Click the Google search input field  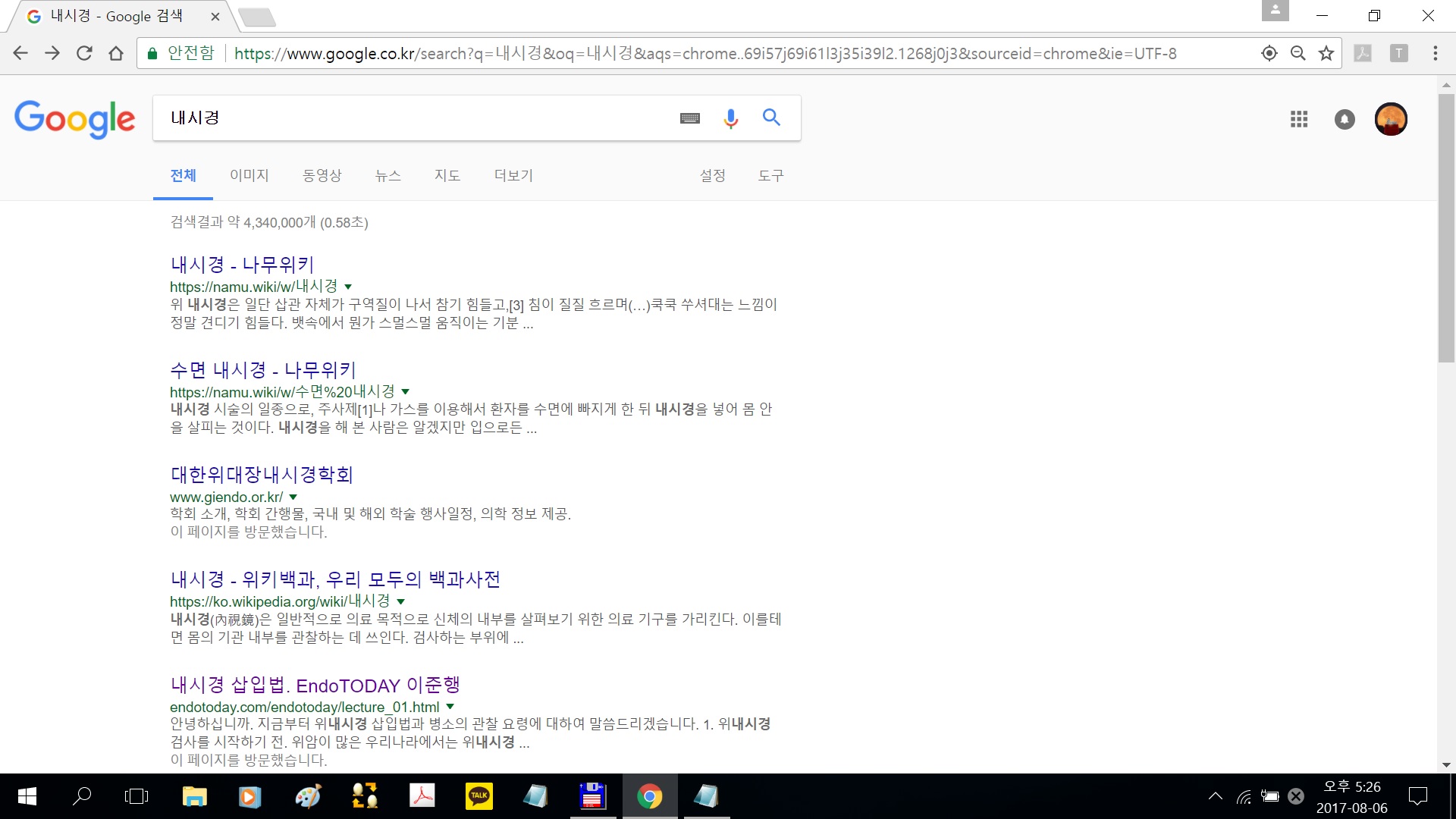[x=417, y=118]
